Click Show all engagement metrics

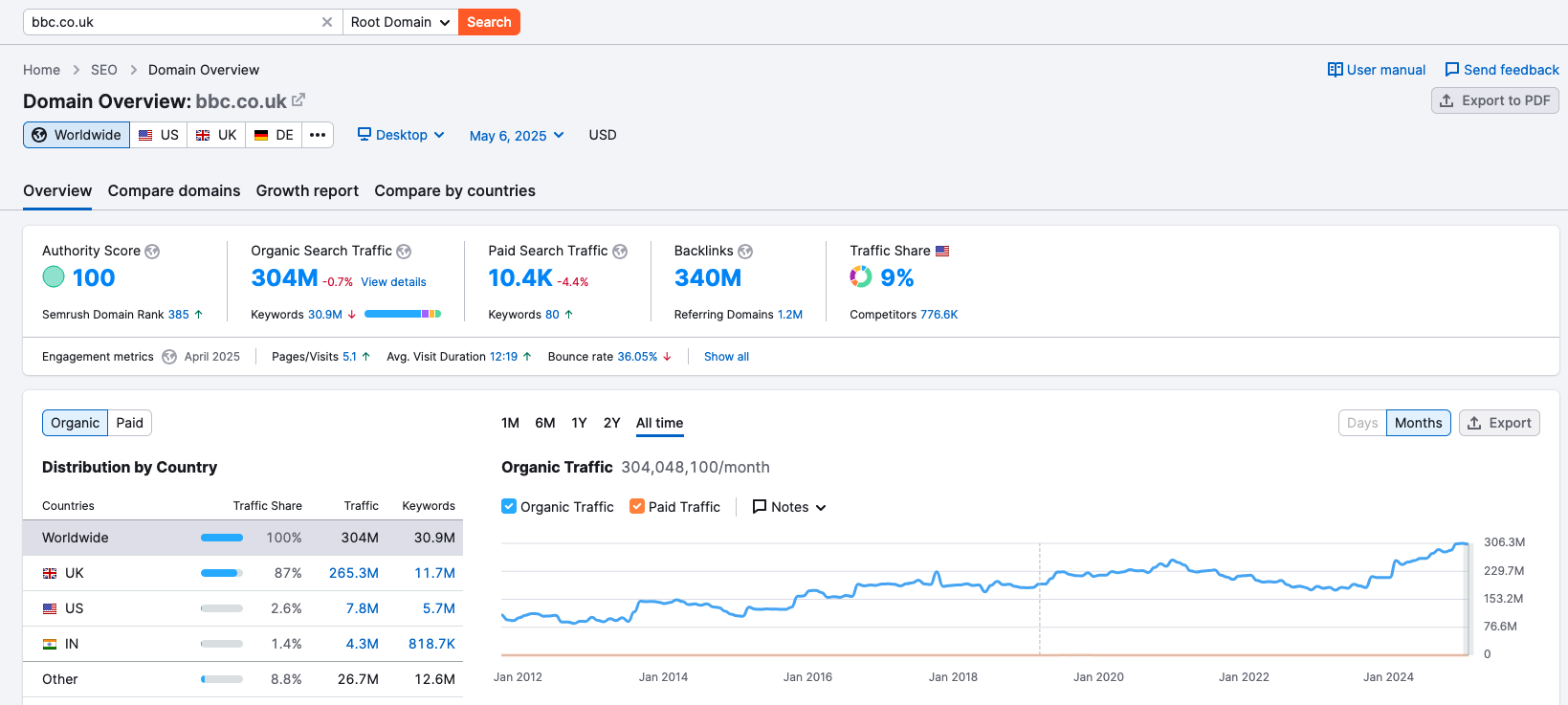click(726, 357)
